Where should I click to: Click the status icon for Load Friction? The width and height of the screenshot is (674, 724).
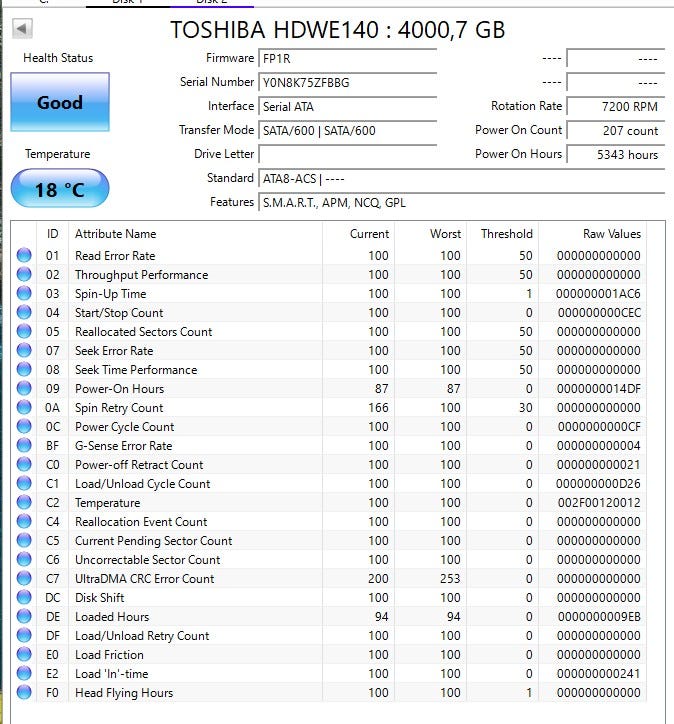click(x=24, y=654)
